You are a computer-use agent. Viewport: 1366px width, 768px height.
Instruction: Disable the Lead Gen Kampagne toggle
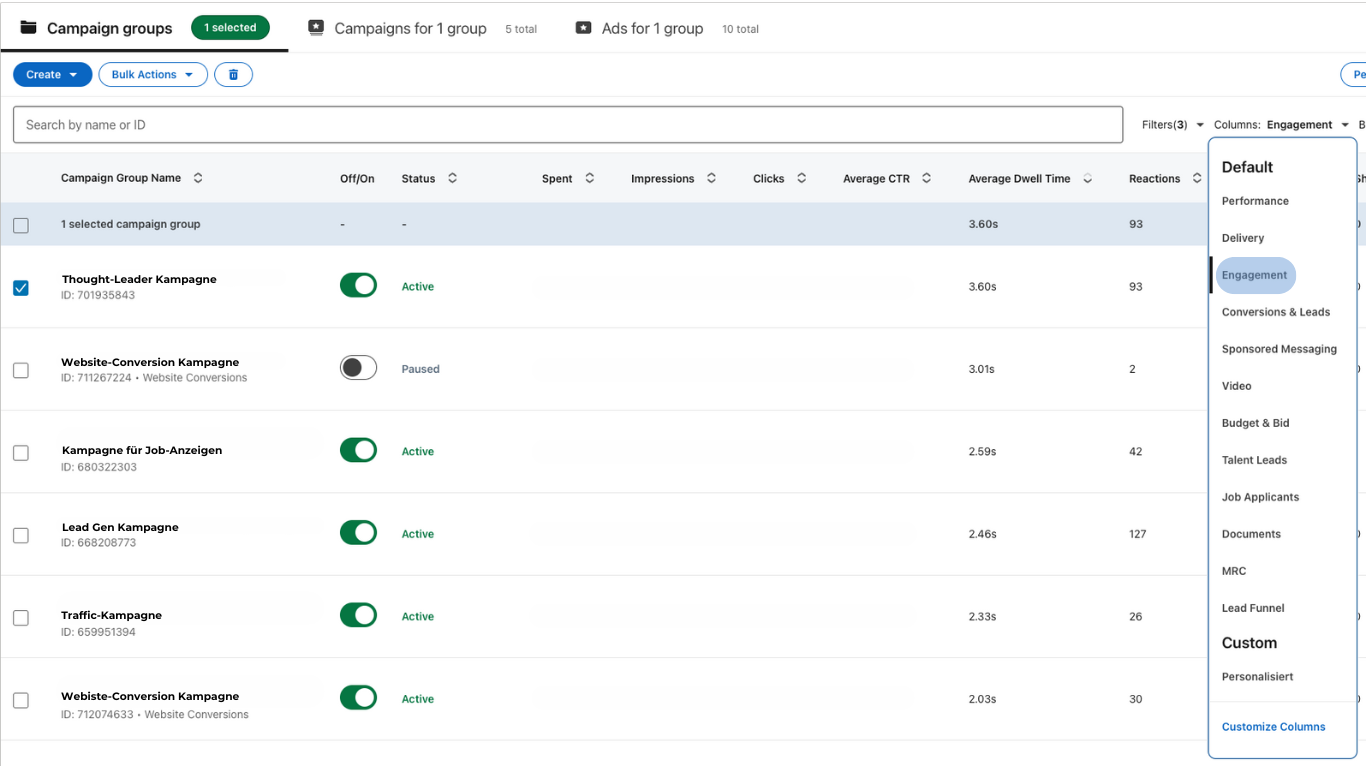(358, 533)
